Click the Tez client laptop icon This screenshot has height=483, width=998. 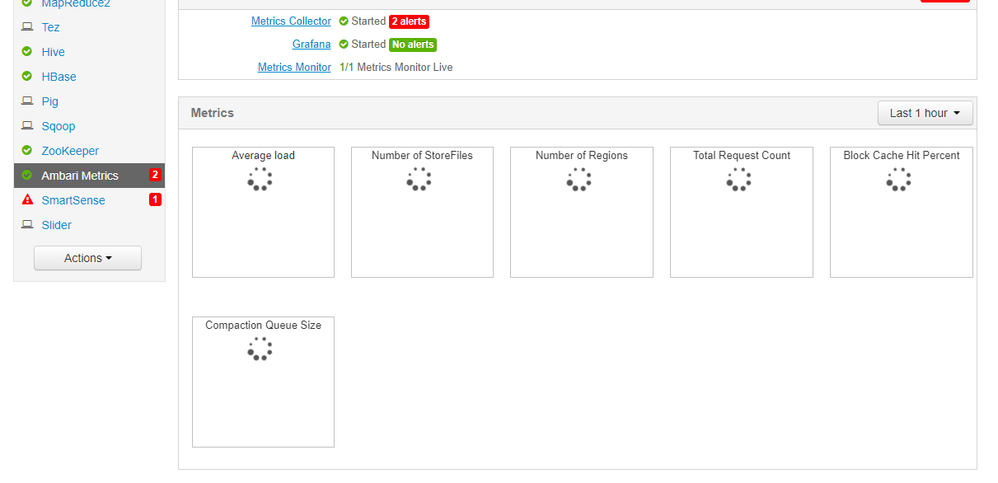coord(27,27)
